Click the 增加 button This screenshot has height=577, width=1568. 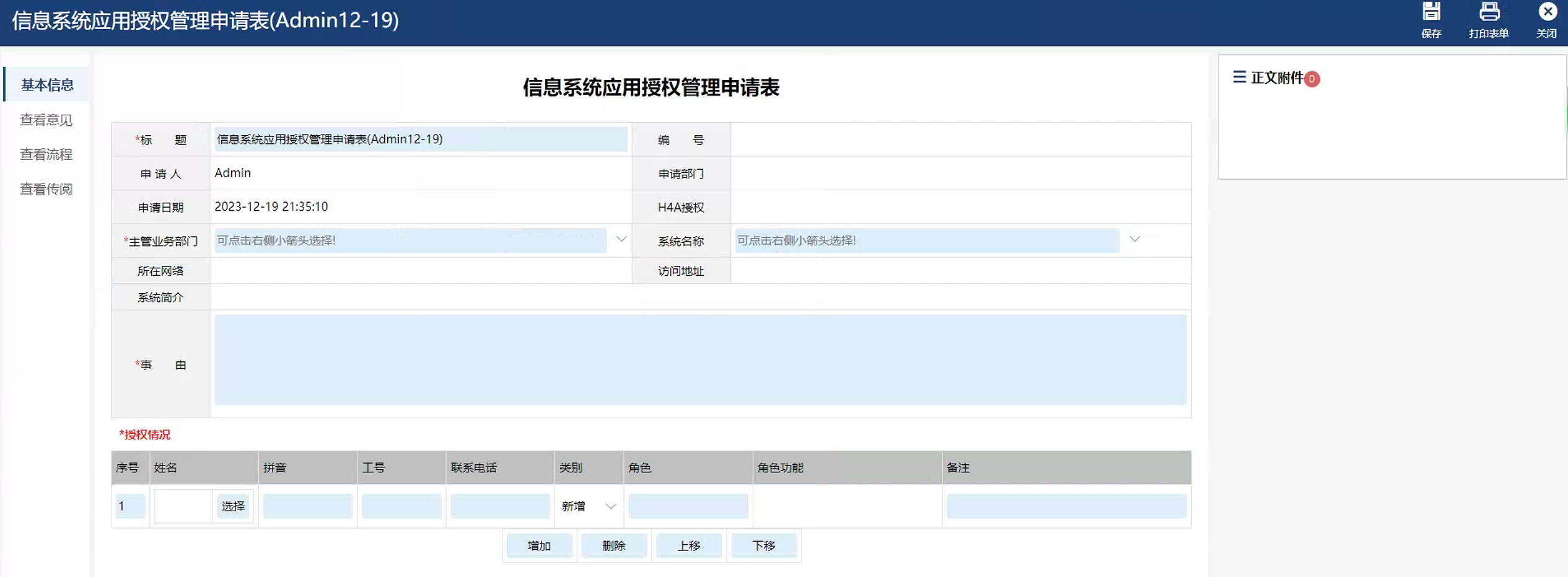point(539,545)
